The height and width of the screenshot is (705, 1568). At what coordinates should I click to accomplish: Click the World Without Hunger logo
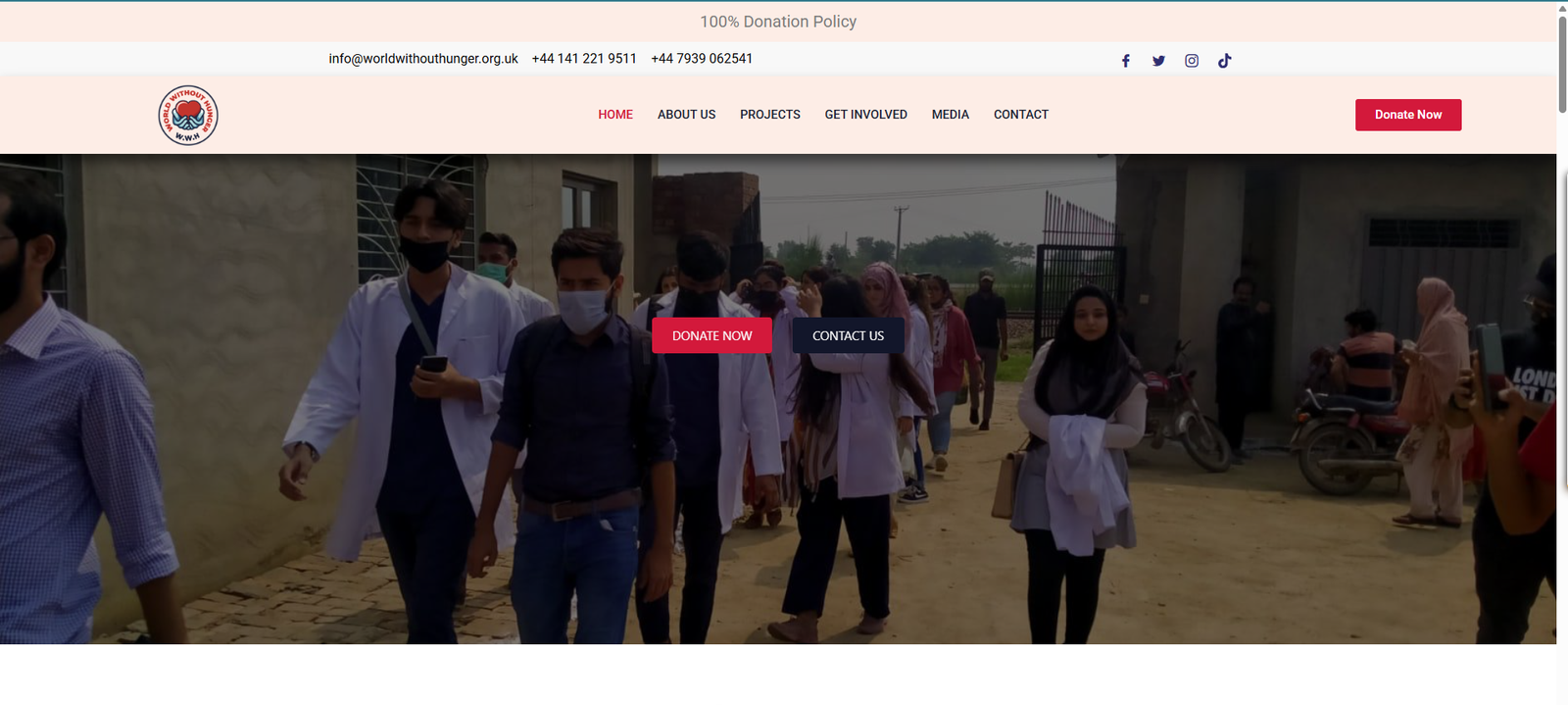tap(188, 116)
